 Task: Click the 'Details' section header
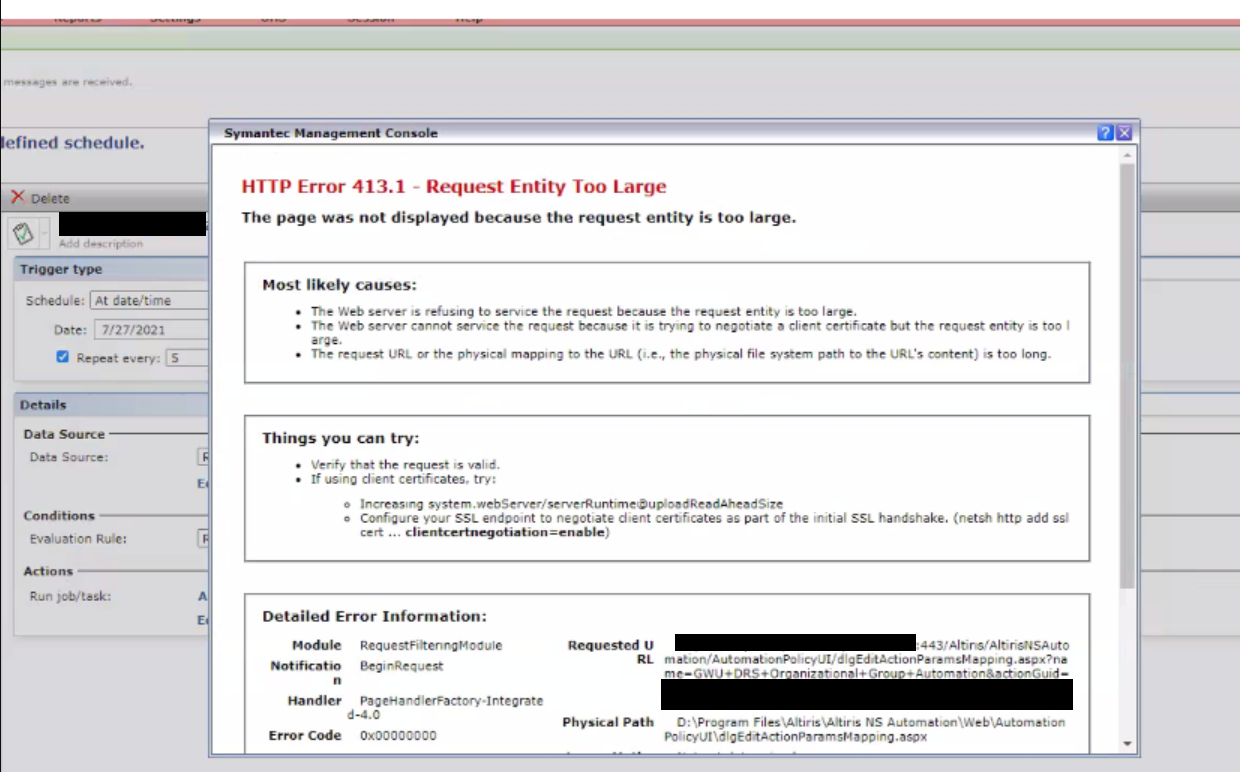(43, 405)
